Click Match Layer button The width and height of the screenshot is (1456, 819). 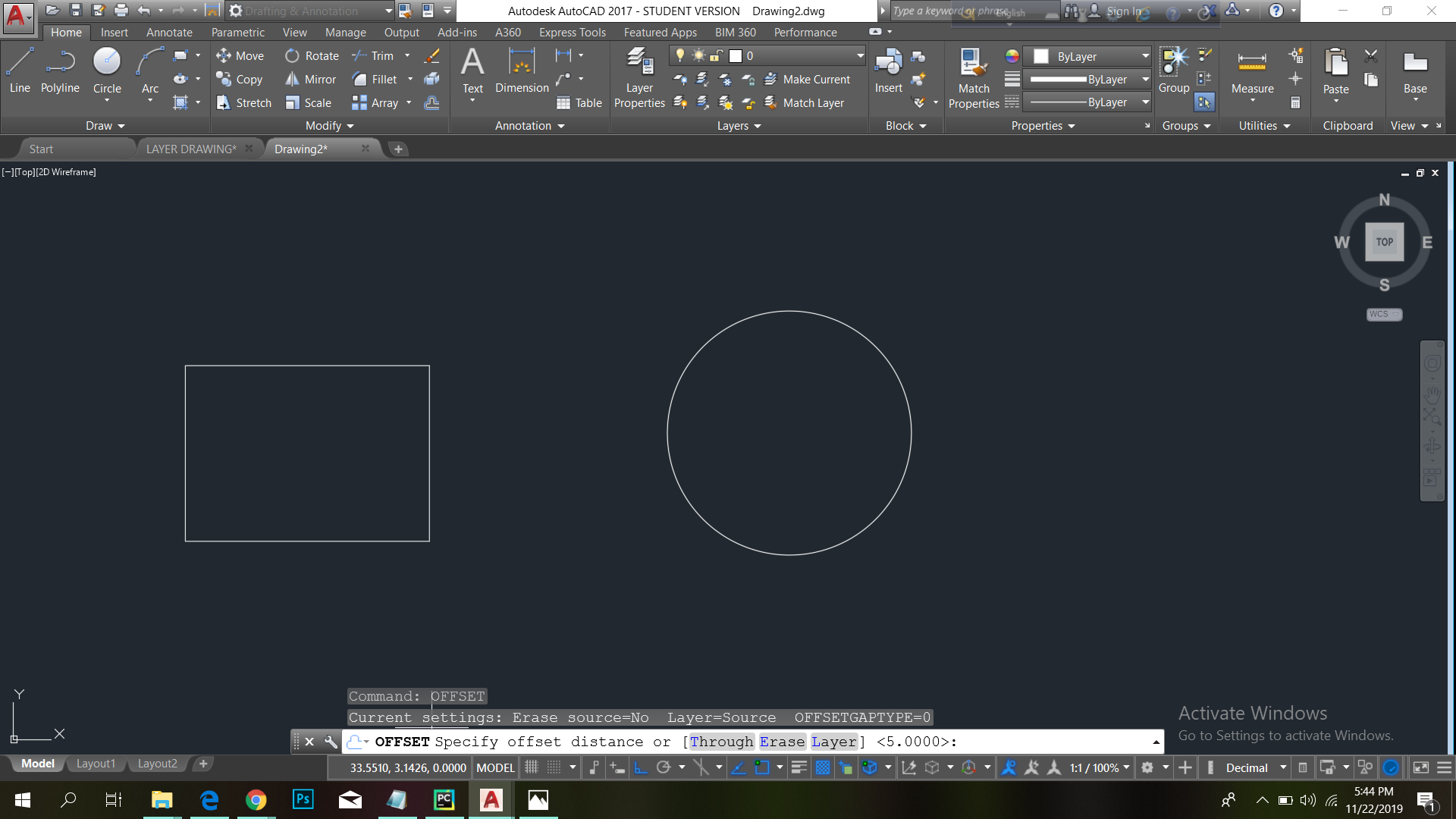coord(804,102)
